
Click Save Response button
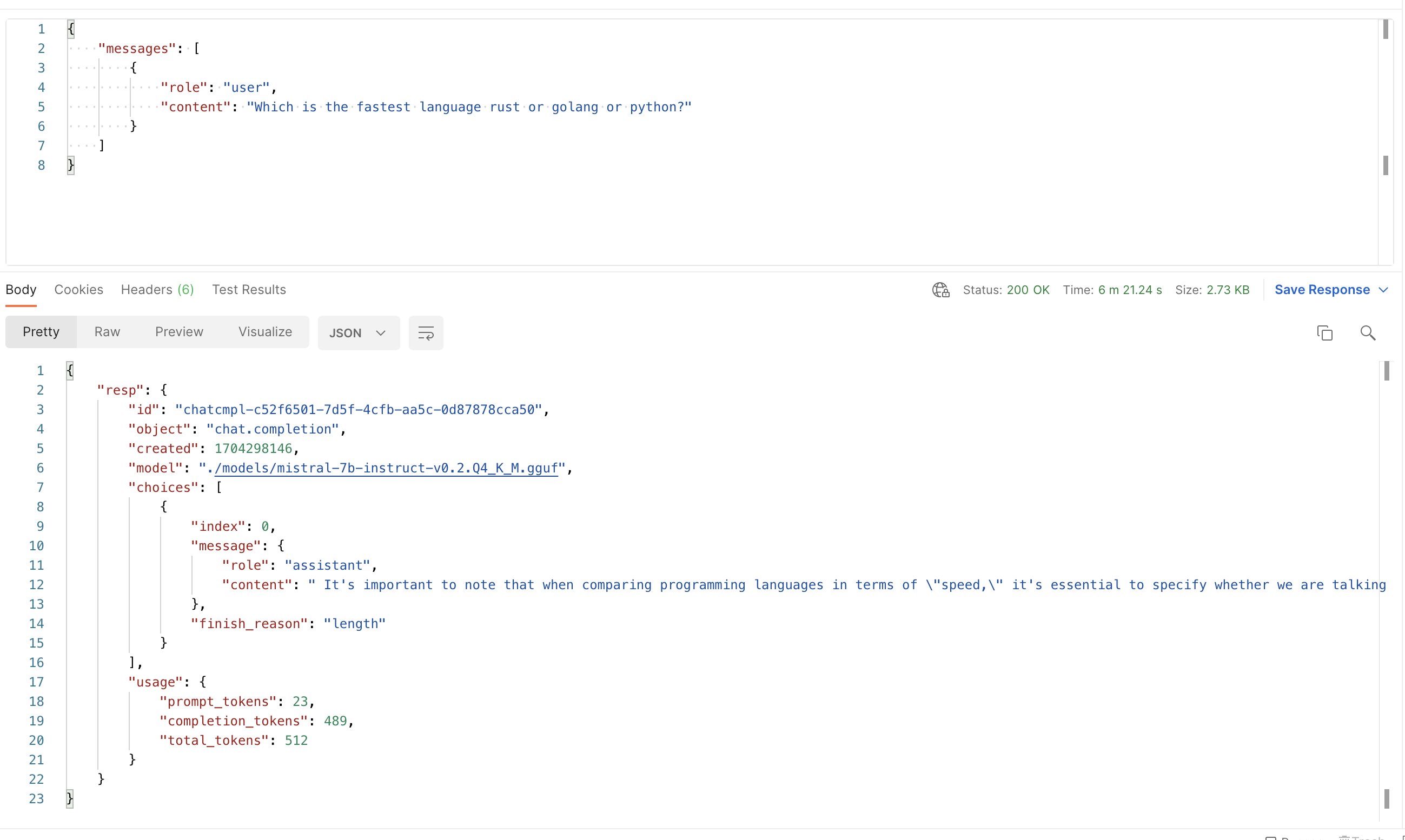1322,290
